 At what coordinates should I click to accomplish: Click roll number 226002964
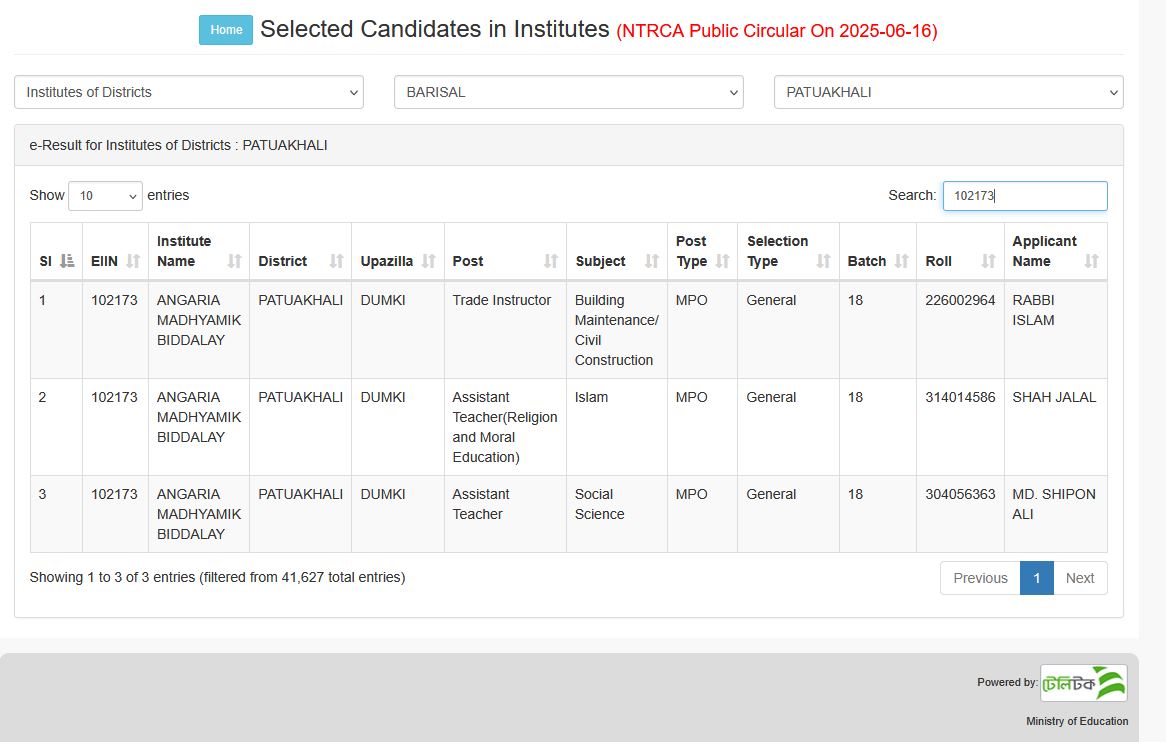[x=960, y=300]
